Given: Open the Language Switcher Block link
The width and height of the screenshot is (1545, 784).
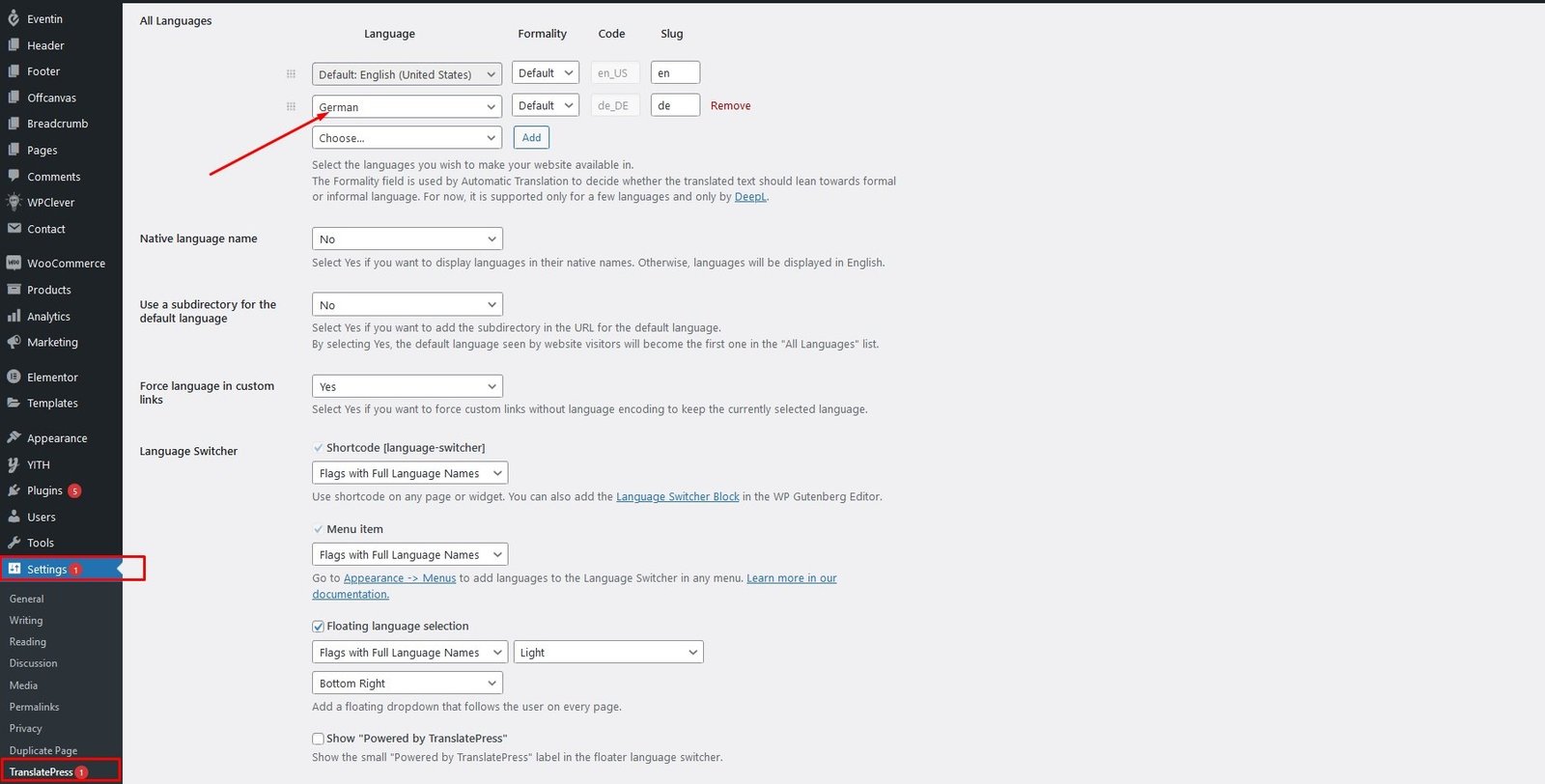Looking at the screenshot, I should tap(678, 496).
